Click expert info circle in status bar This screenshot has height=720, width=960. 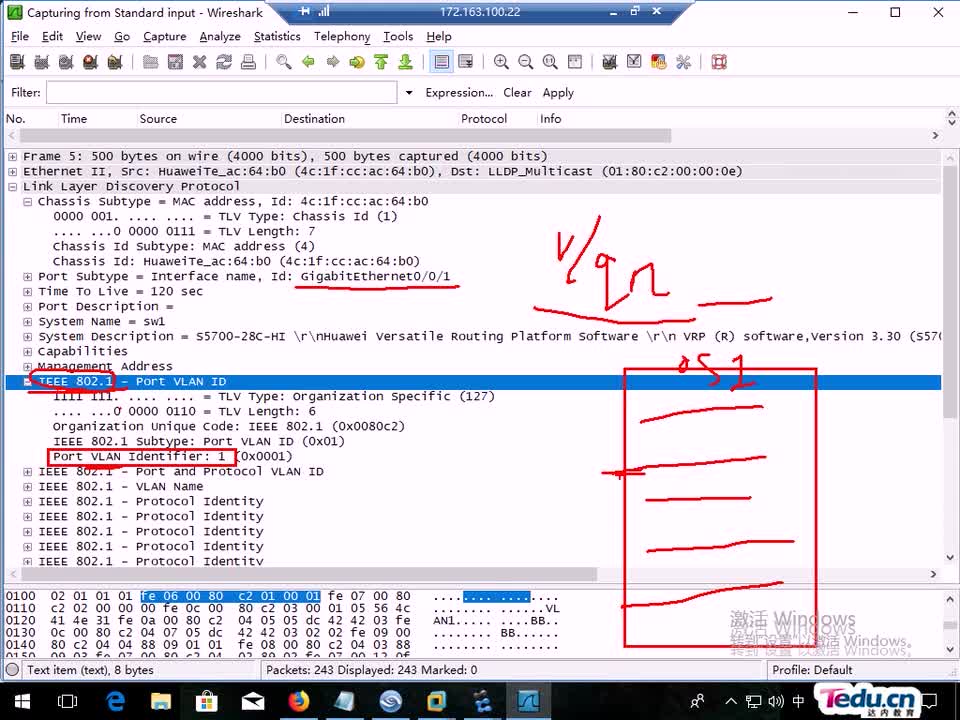coord(12,670)
